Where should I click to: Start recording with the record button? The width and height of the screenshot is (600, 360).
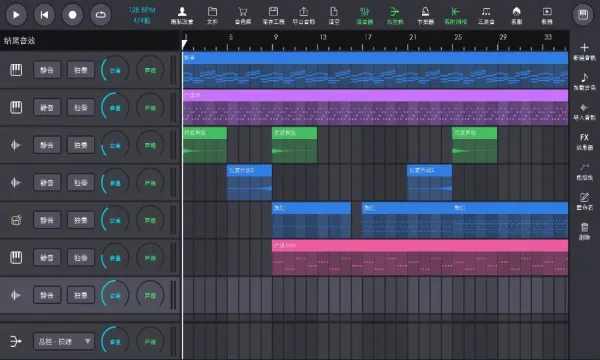72,15
